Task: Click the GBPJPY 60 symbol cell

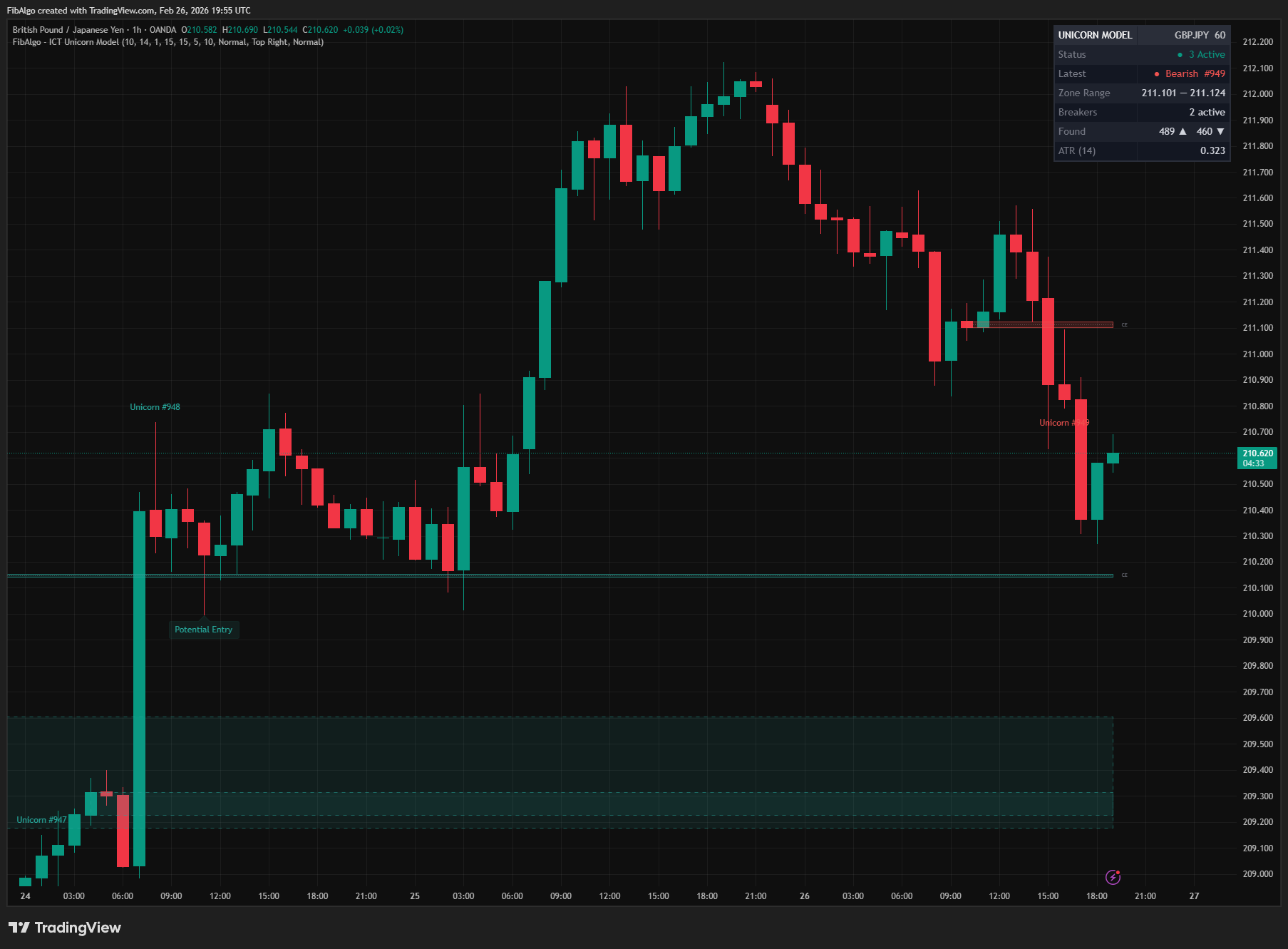Action: point(1200,35)
